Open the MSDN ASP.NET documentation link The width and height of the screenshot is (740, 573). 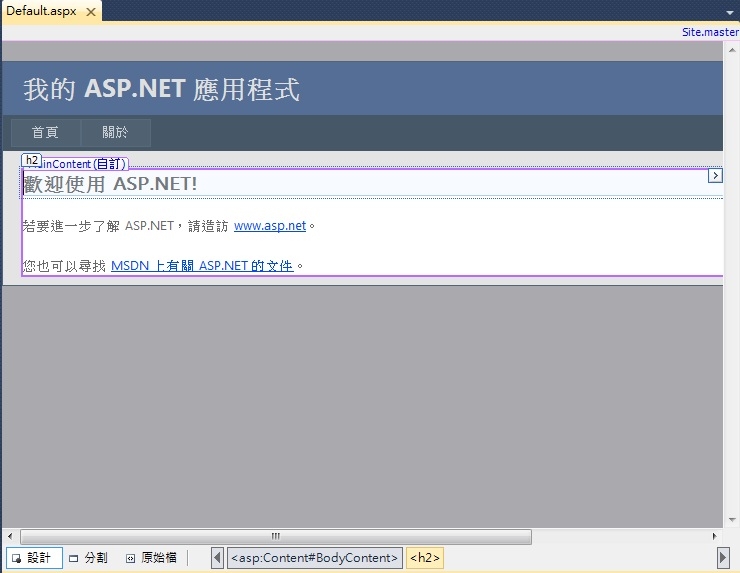[202, 266]
